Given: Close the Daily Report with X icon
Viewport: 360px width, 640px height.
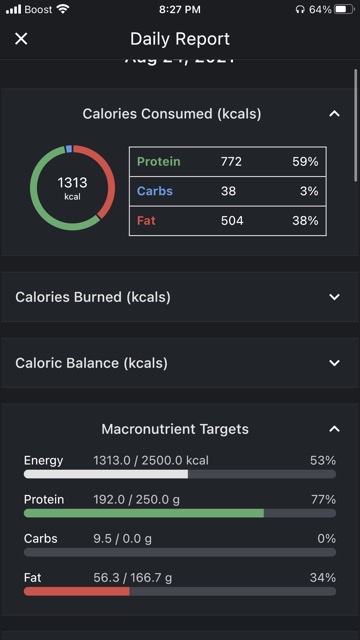Looking at the screenshot, I should 21,39.
